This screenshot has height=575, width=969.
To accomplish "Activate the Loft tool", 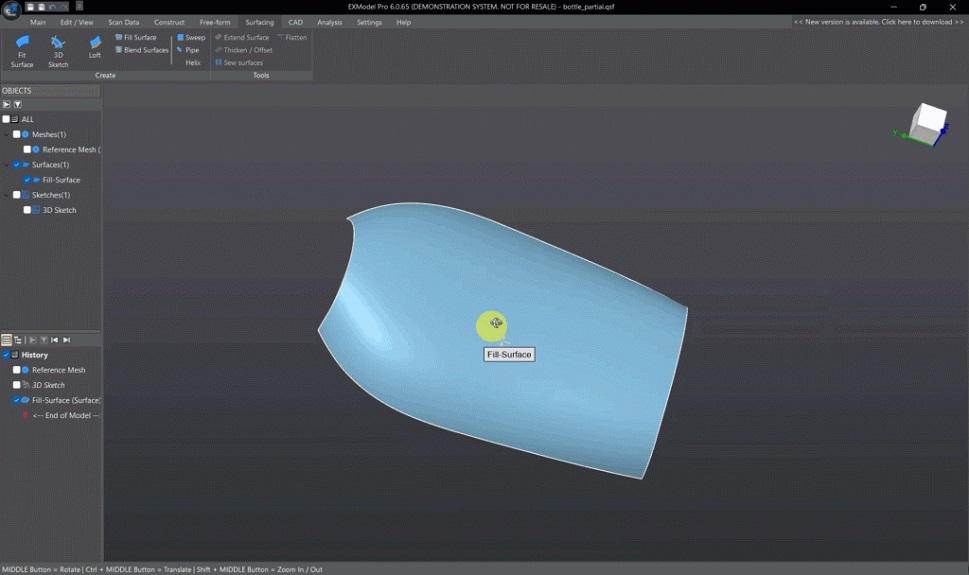I will coord(95,47).
